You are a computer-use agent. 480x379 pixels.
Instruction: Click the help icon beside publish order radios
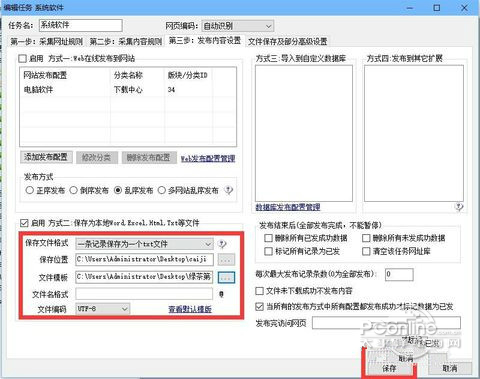(x=229, y=190)
